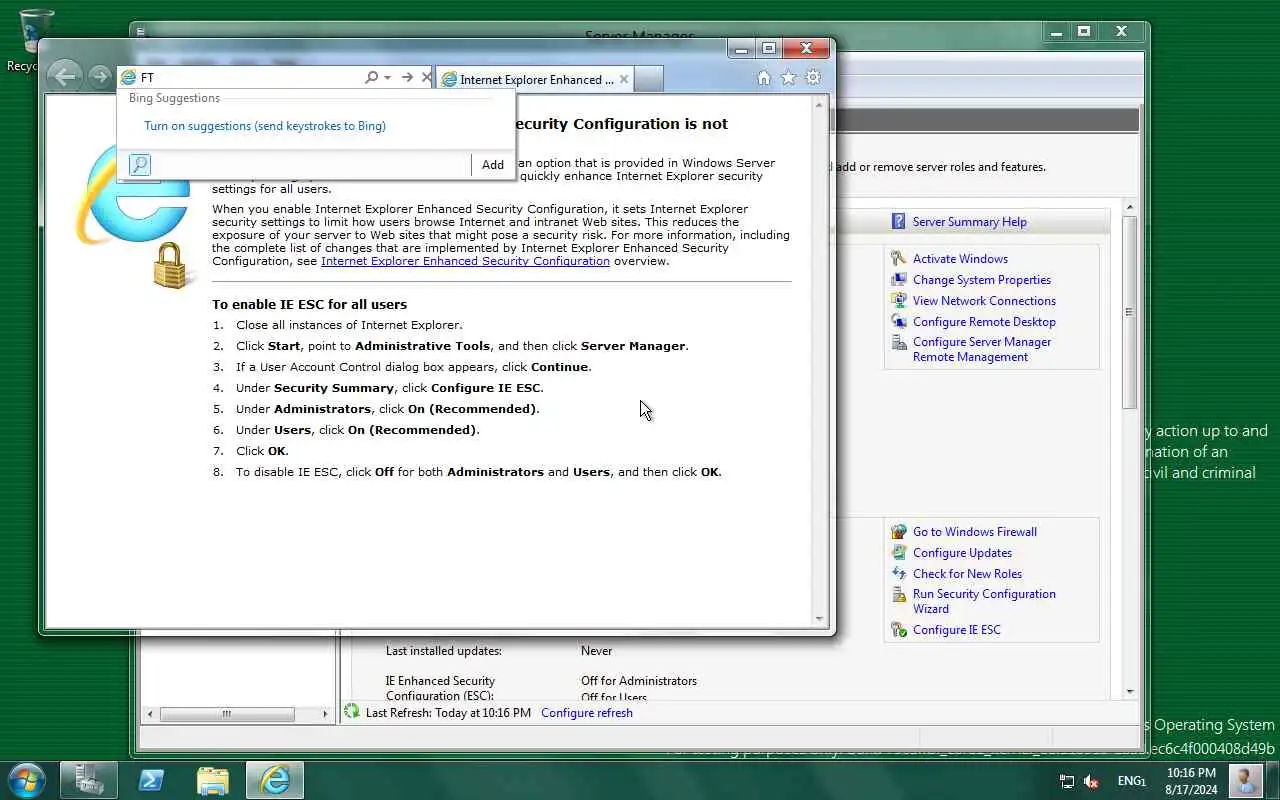The width and height of the screenshot is (1280, 800).
Task: Click the right arrow of Server Manager's tree scrollbar
Action: (x=325, y=714)
